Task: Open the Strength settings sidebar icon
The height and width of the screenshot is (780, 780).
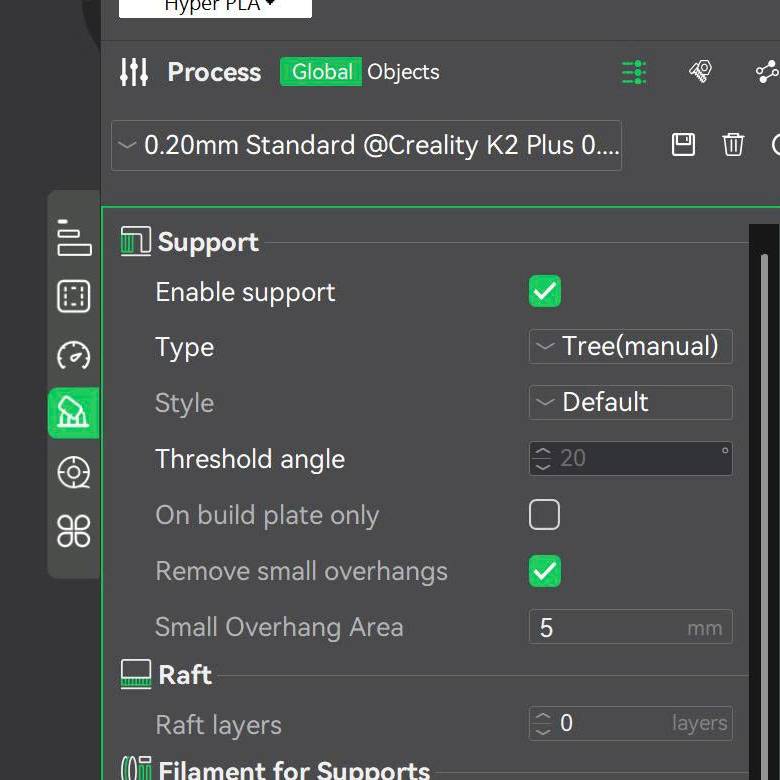Action: (74, 296)
